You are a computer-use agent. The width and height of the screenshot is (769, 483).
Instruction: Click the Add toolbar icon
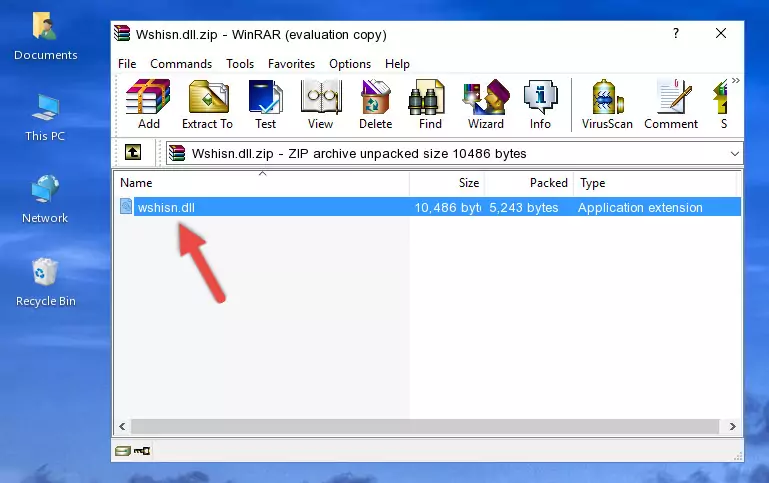148,104
